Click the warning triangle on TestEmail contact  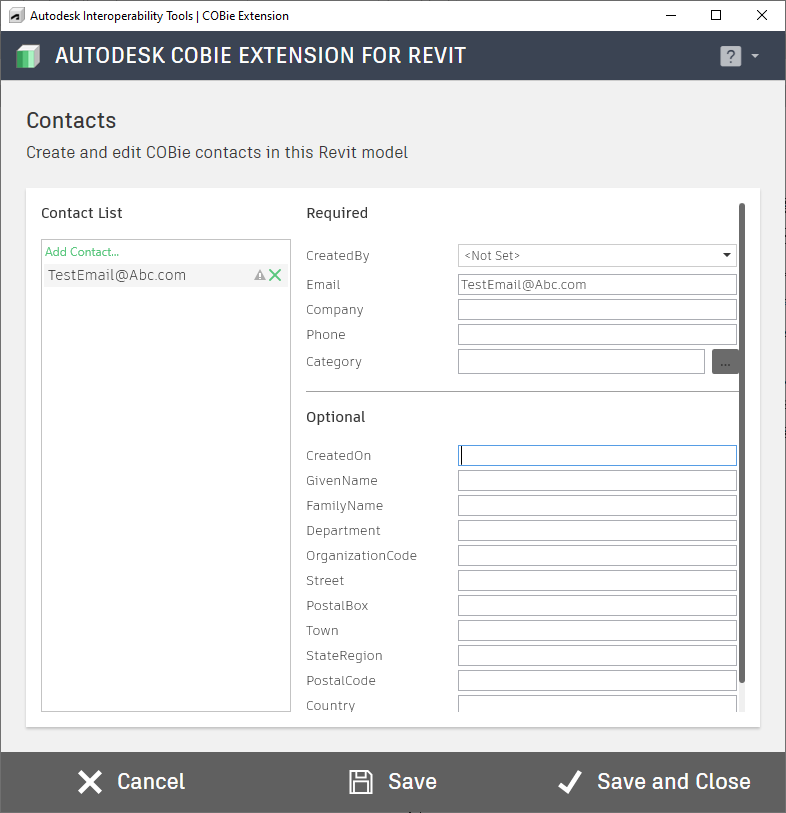[x=260, y=275]
